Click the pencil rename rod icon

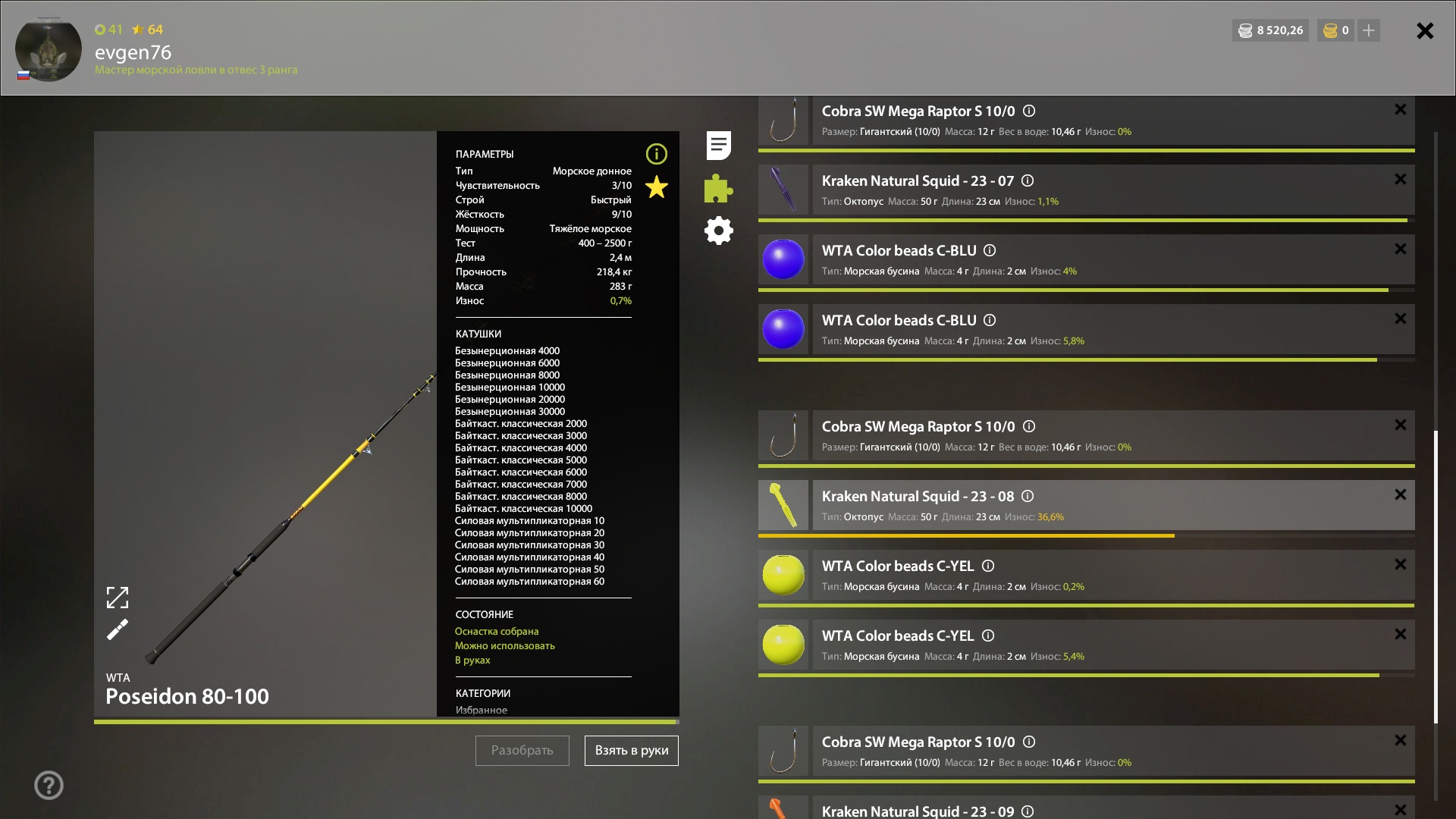click(118, 629)
